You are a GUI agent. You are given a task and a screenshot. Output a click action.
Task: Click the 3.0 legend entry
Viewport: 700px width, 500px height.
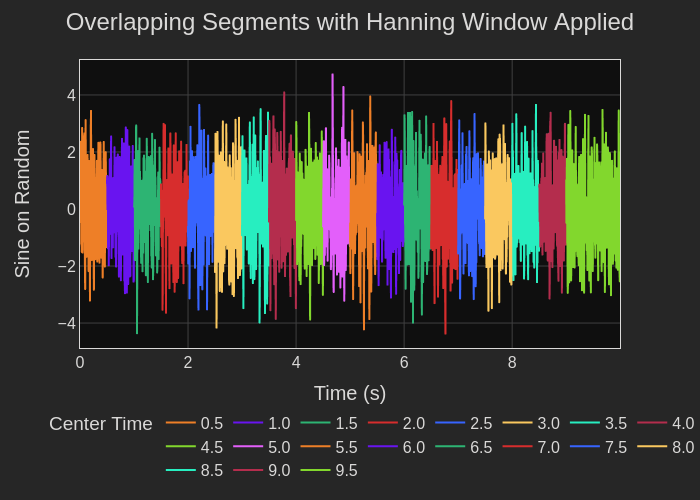548,423
